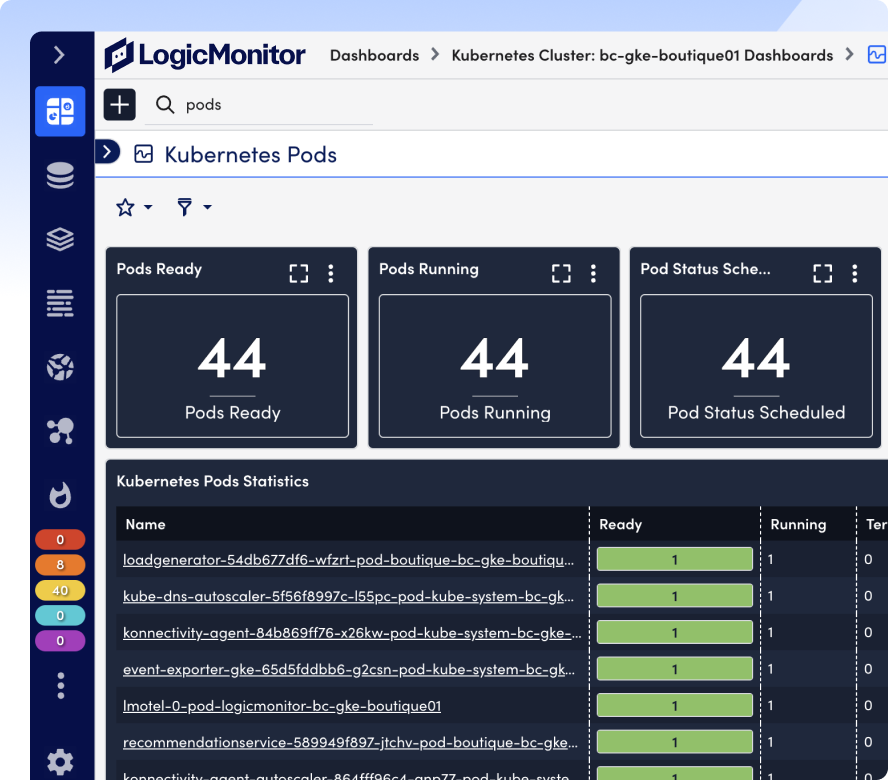Click the green Ready bar for loadgenerator row

[x=674, y=560]
